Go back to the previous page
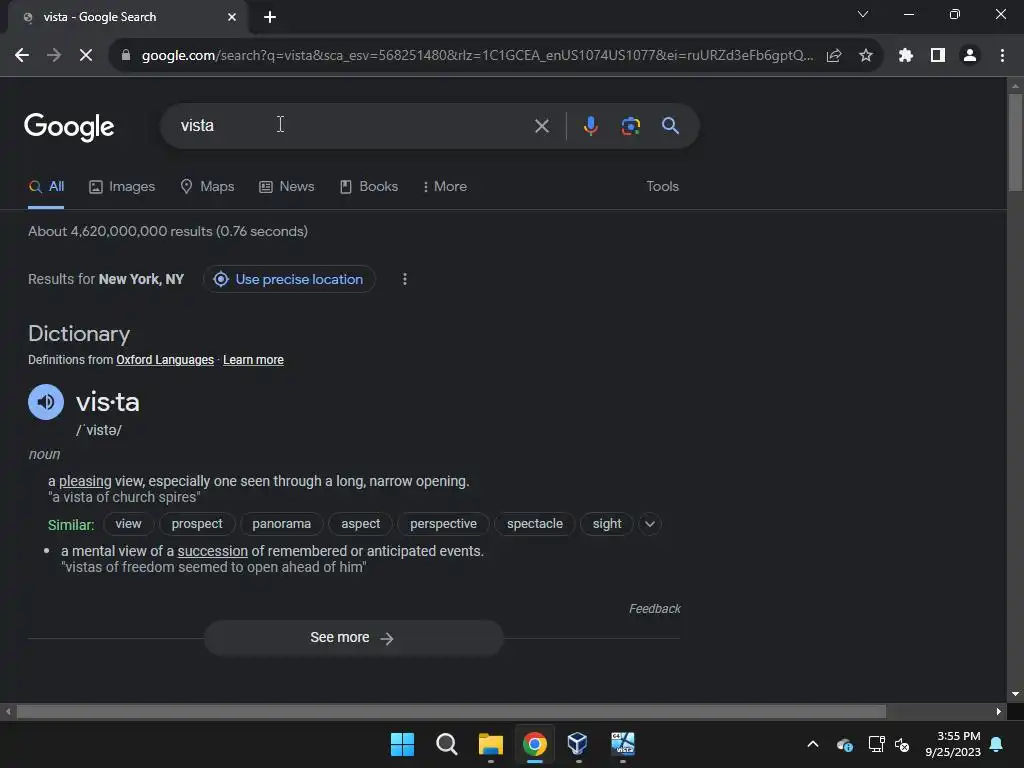Viewport: 1024px width, 768px height. pos(22,56)
